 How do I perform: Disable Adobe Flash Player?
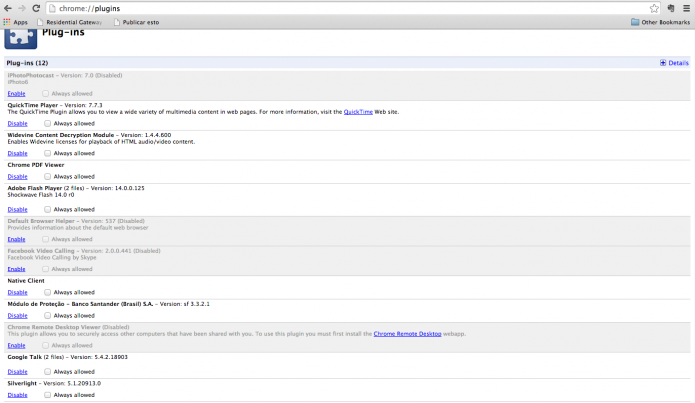pyautogui.click(x=17, y=209)
